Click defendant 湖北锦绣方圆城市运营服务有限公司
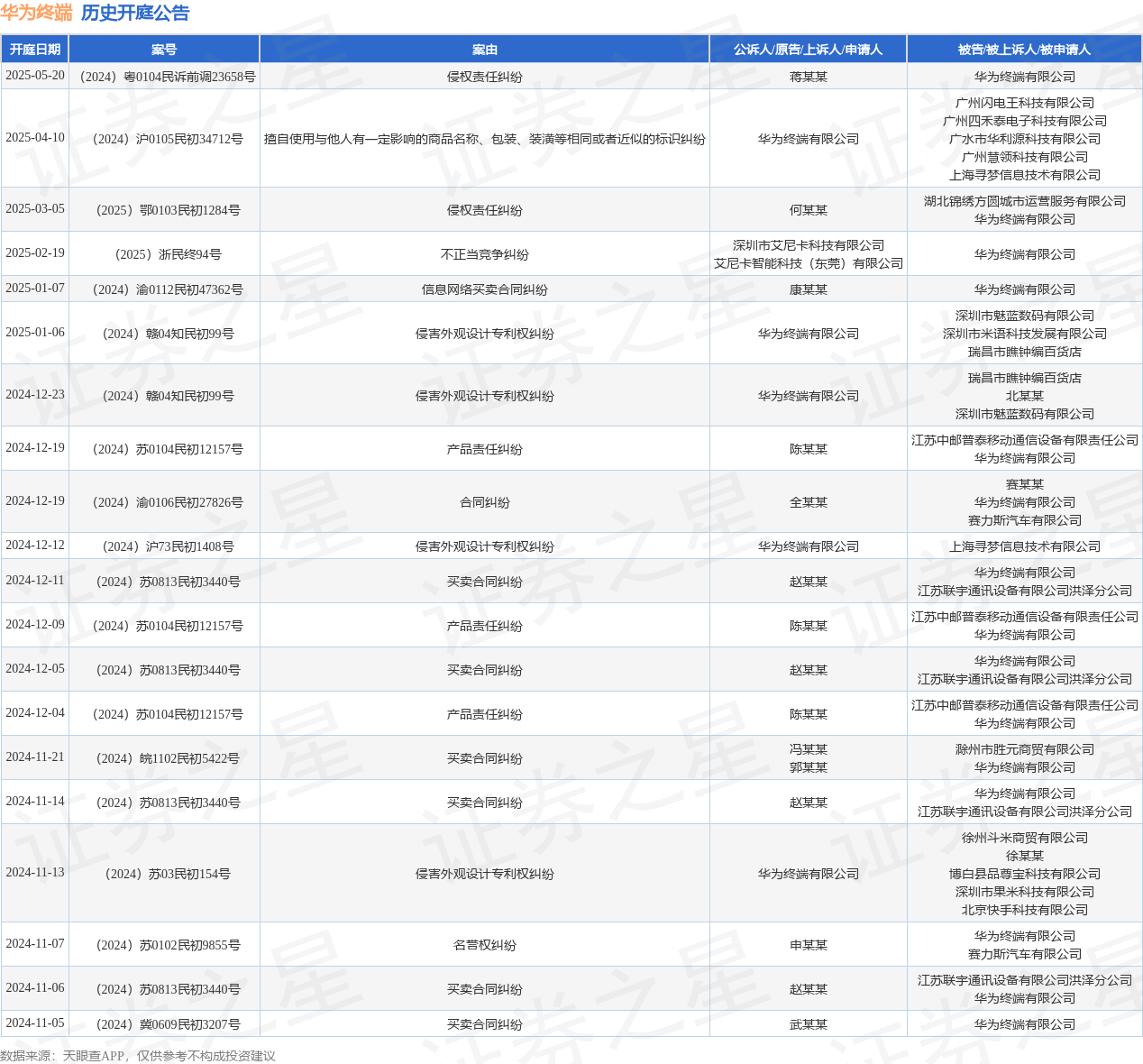 (x=1025, y=201)
